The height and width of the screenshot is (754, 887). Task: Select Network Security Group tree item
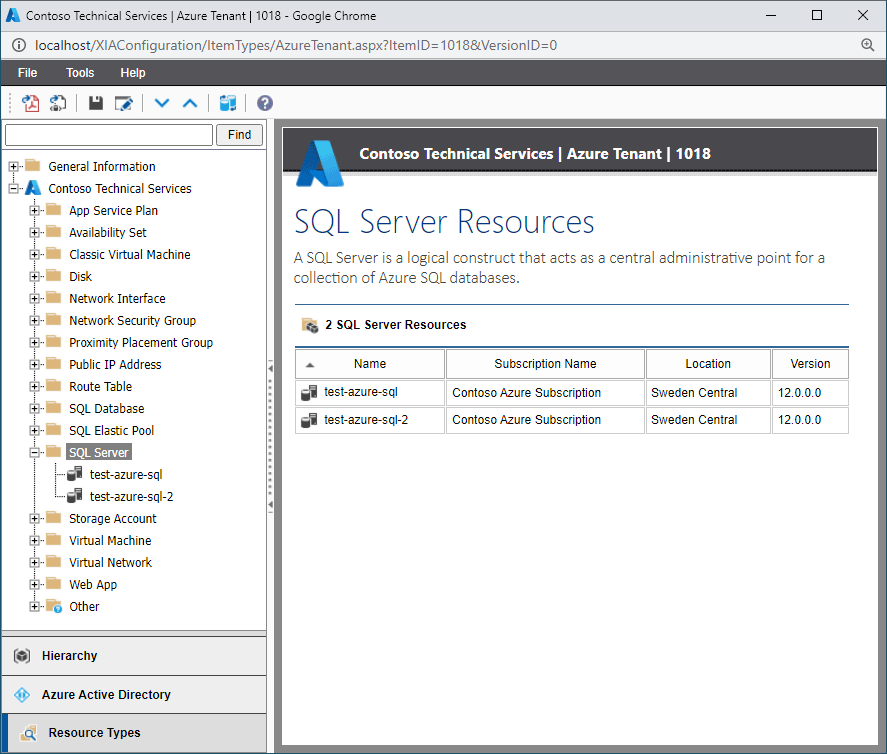coord(132,321)
